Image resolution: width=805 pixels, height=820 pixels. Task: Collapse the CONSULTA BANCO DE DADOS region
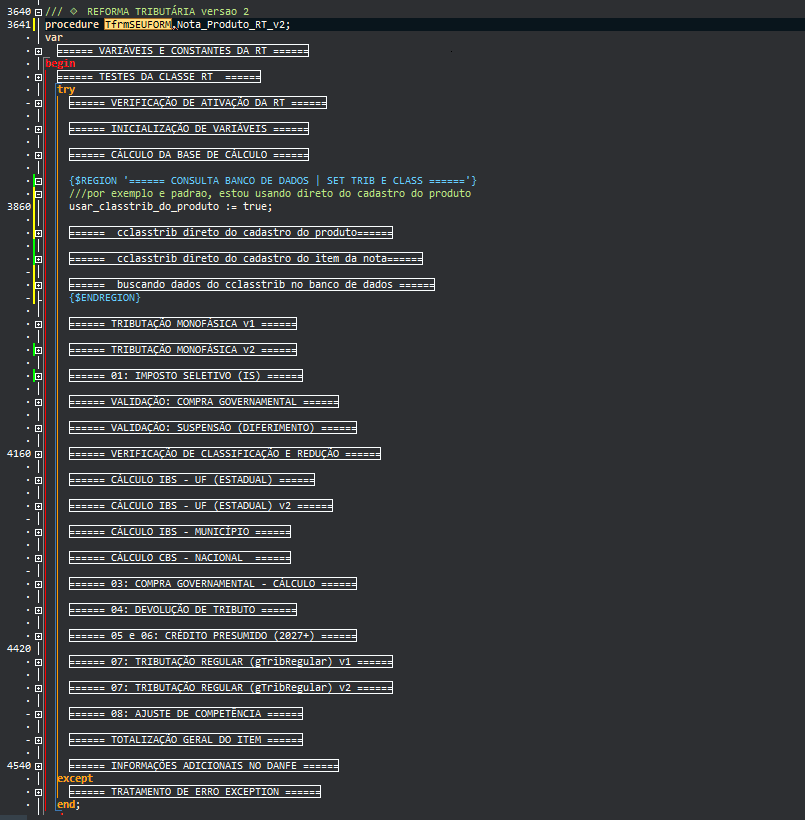coord(38,181)
